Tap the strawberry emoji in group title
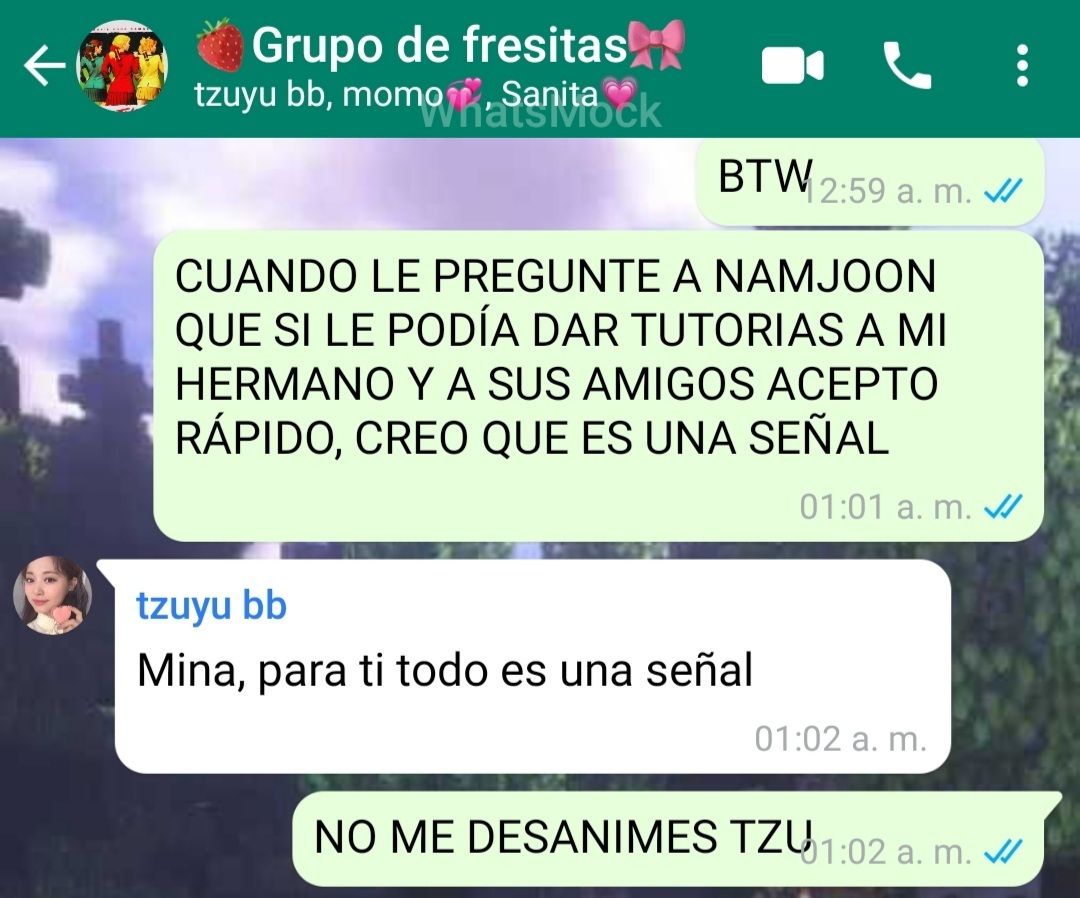 pyautogui.click(x=220, y=45)
